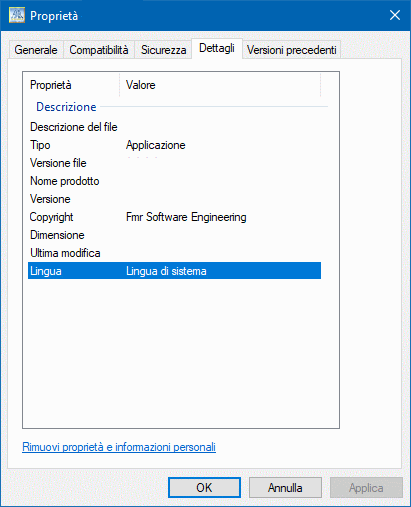The image size is (411, 507).
Task: Click the OK button
Action: [204, 488]
